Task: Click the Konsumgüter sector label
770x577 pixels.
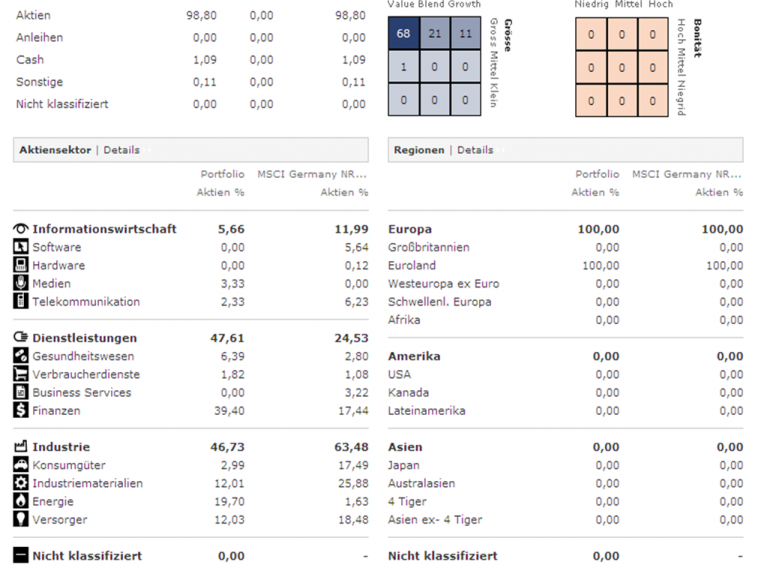Action: point(69,465)
